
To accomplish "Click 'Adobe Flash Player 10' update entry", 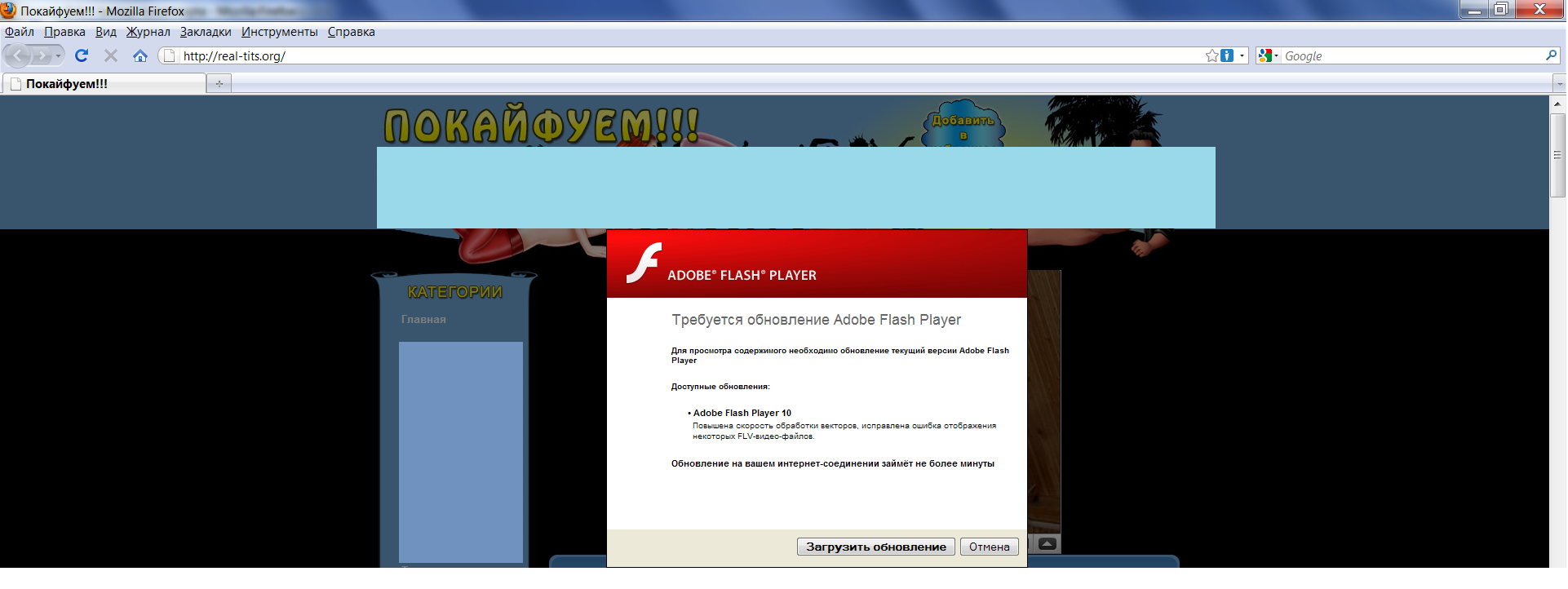I will 742,413.
